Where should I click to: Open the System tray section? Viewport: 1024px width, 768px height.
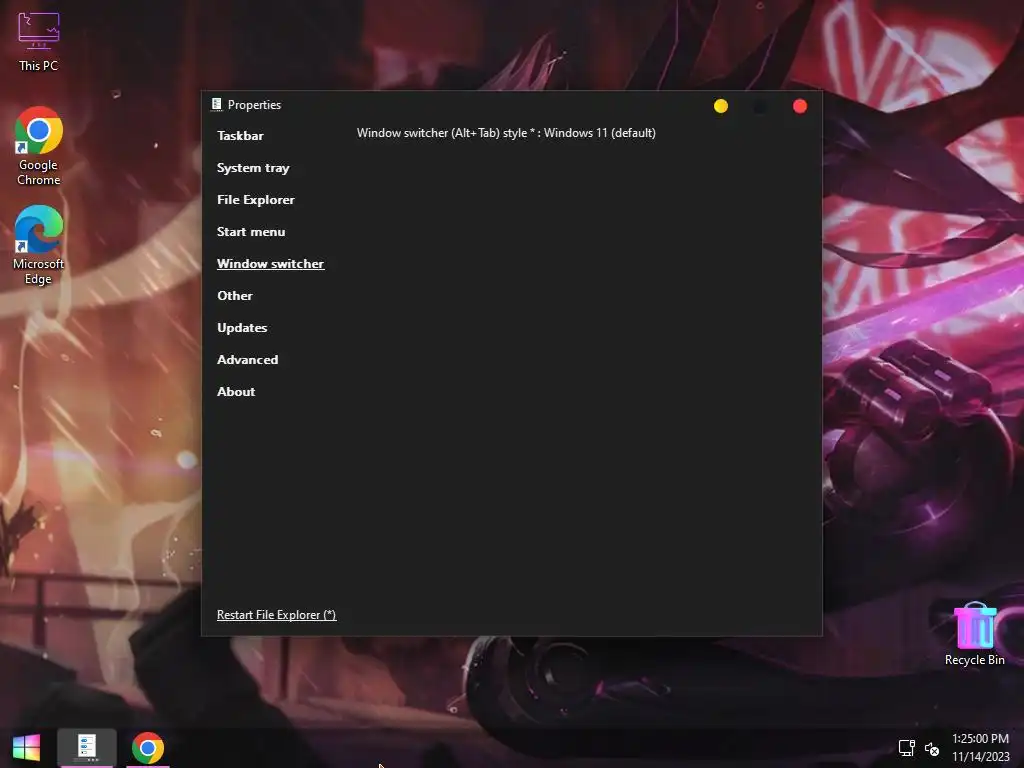pyautogui.click(x=253, y=168)
